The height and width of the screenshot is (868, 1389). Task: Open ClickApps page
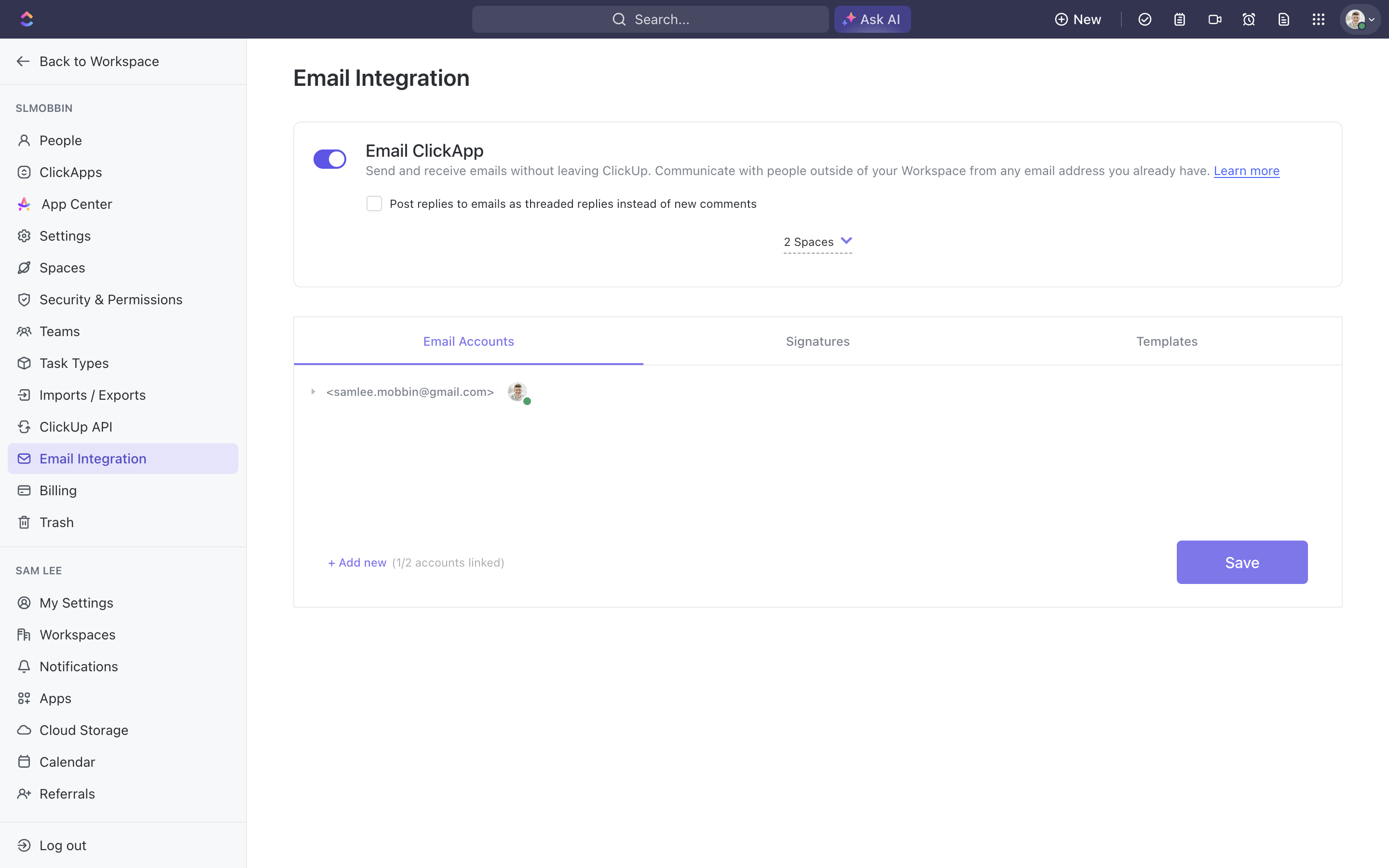123,172
